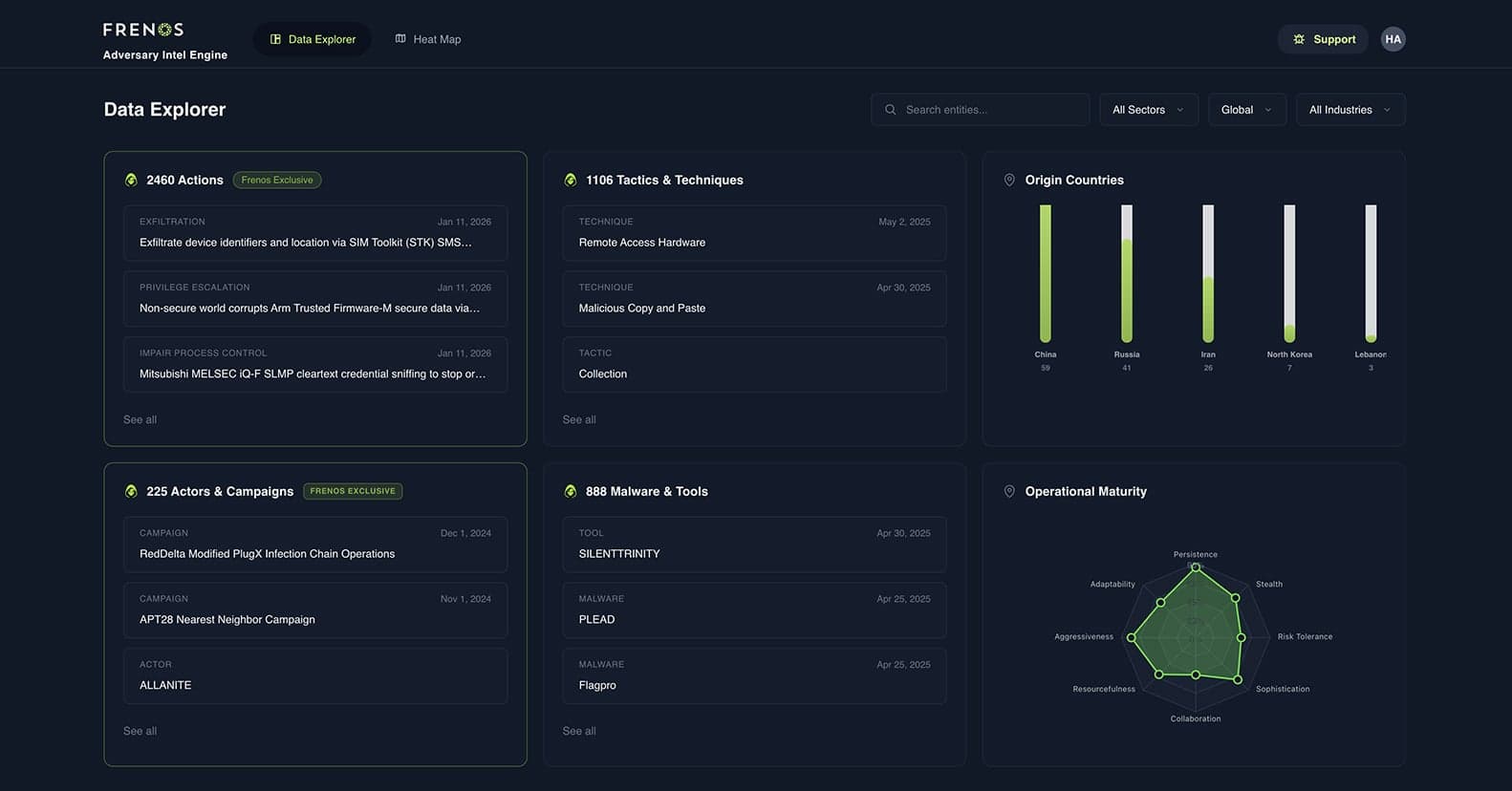
Task: Open the Global region dropdown
Action: point(1246,110)
